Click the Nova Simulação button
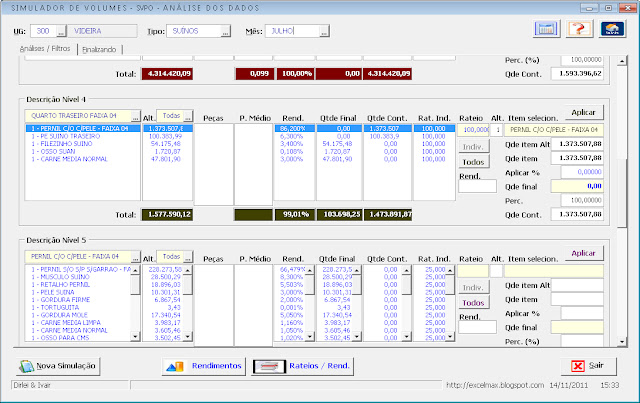The height and width of the screenshot is (403, 640). [58, 366]
